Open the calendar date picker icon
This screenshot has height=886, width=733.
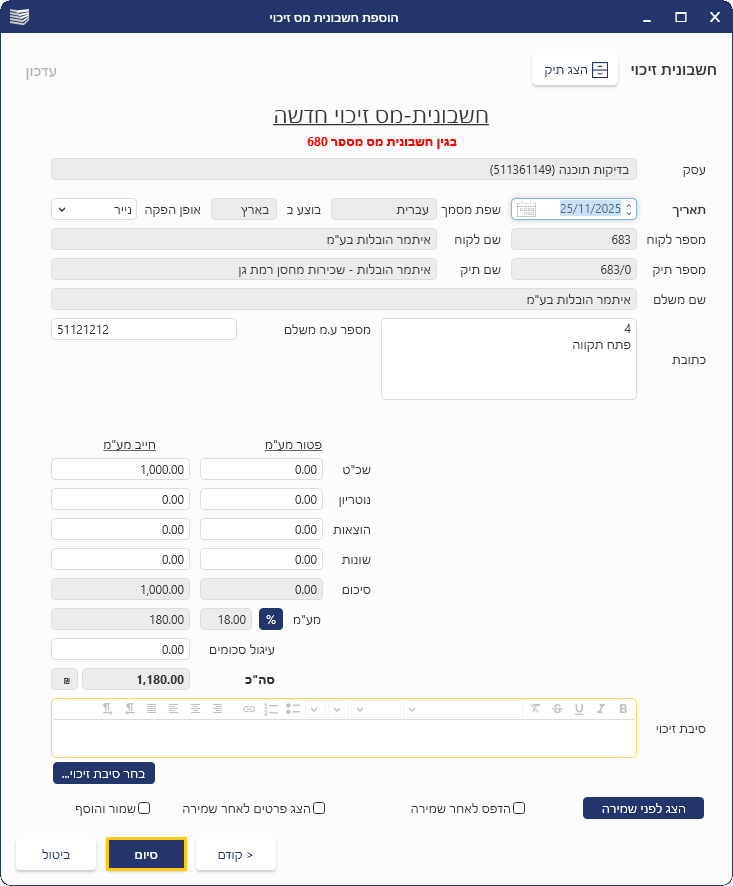pos(526,209)
